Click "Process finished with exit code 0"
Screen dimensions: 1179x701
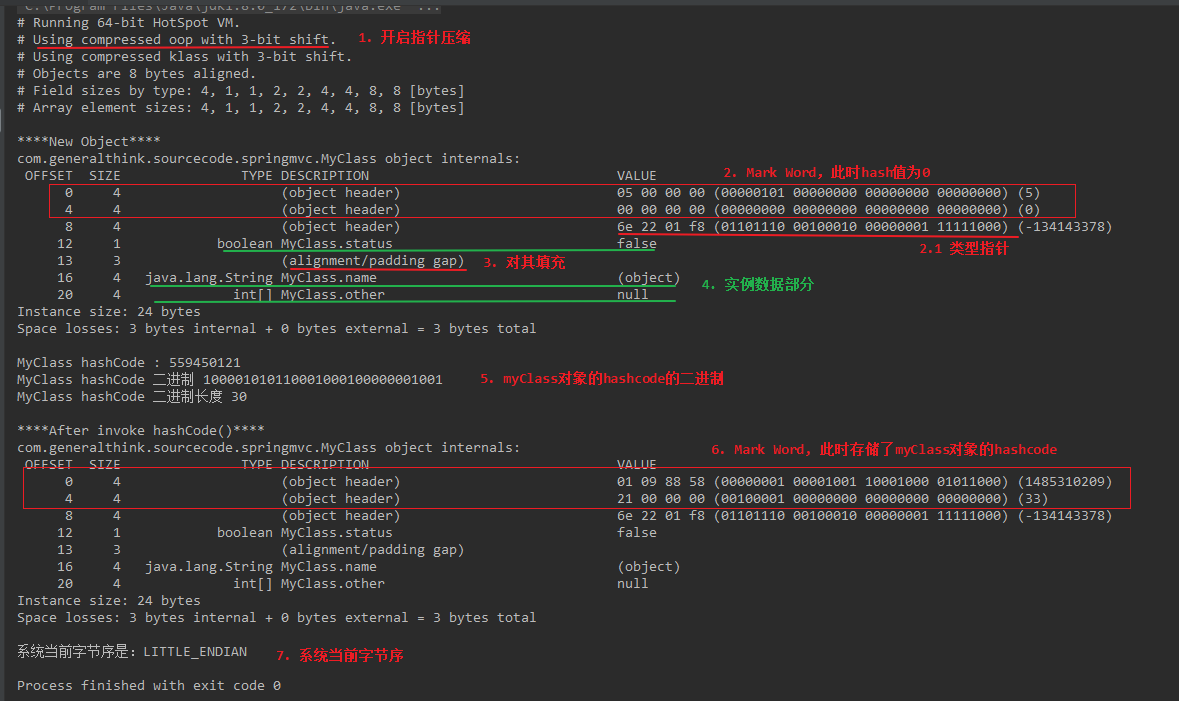tap(148, 686)
